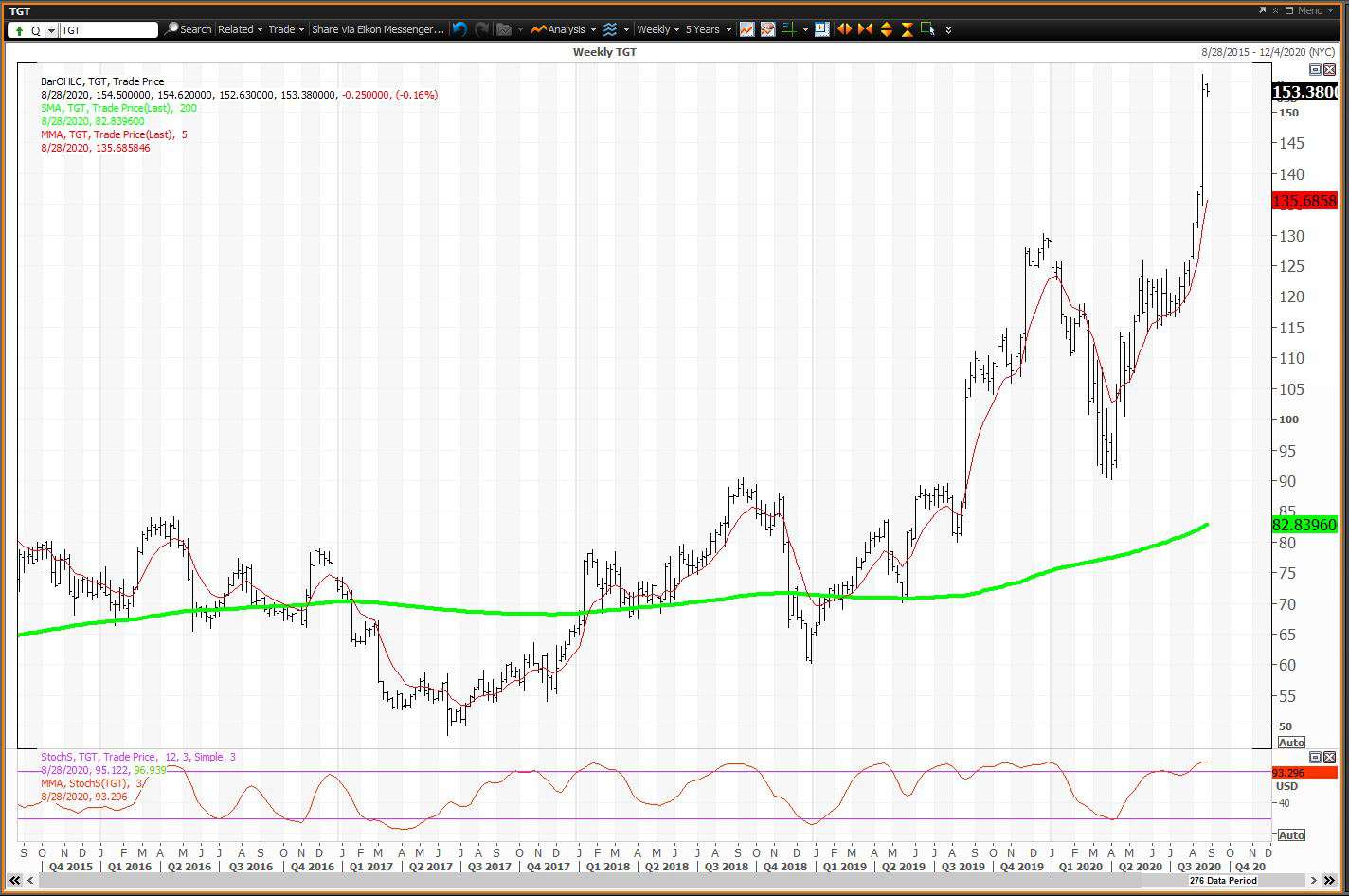The image size is (1349, 896).
Task: Expand the wavy lines icon dropdown arrow
Action: point(626,30)
